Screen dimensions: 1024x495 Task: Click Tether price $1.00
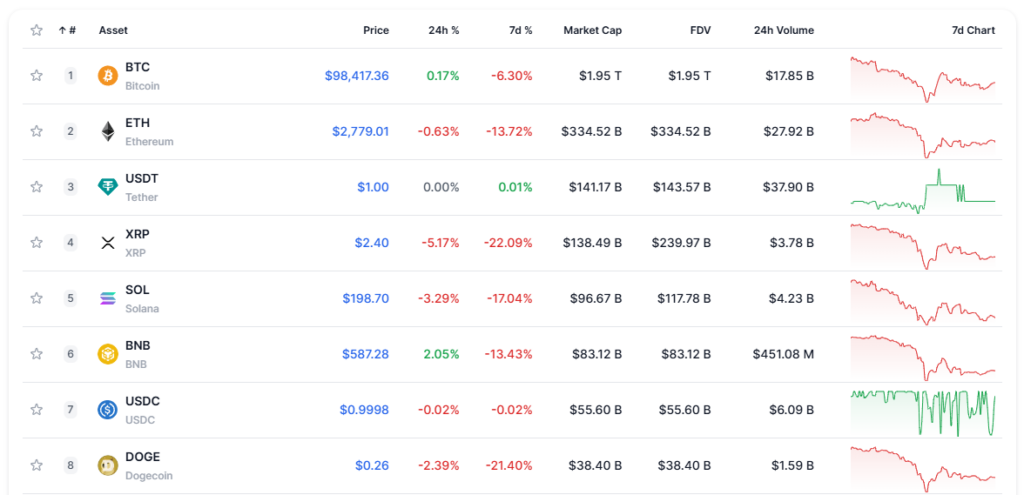tap(373, 187)
